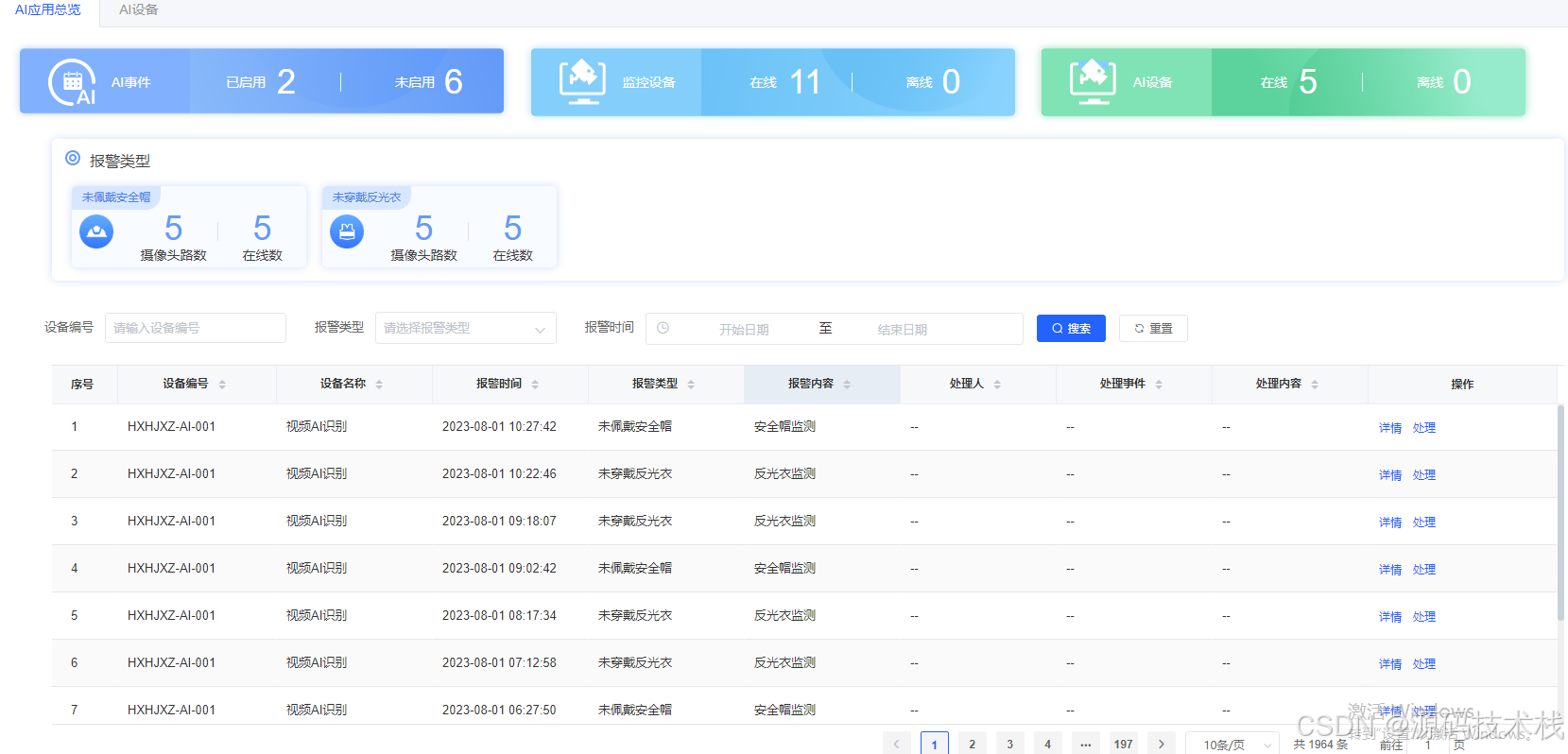Click the 未穿戴反光衣 vest icon
This screenshot has height=754, width=1568.
347,231
